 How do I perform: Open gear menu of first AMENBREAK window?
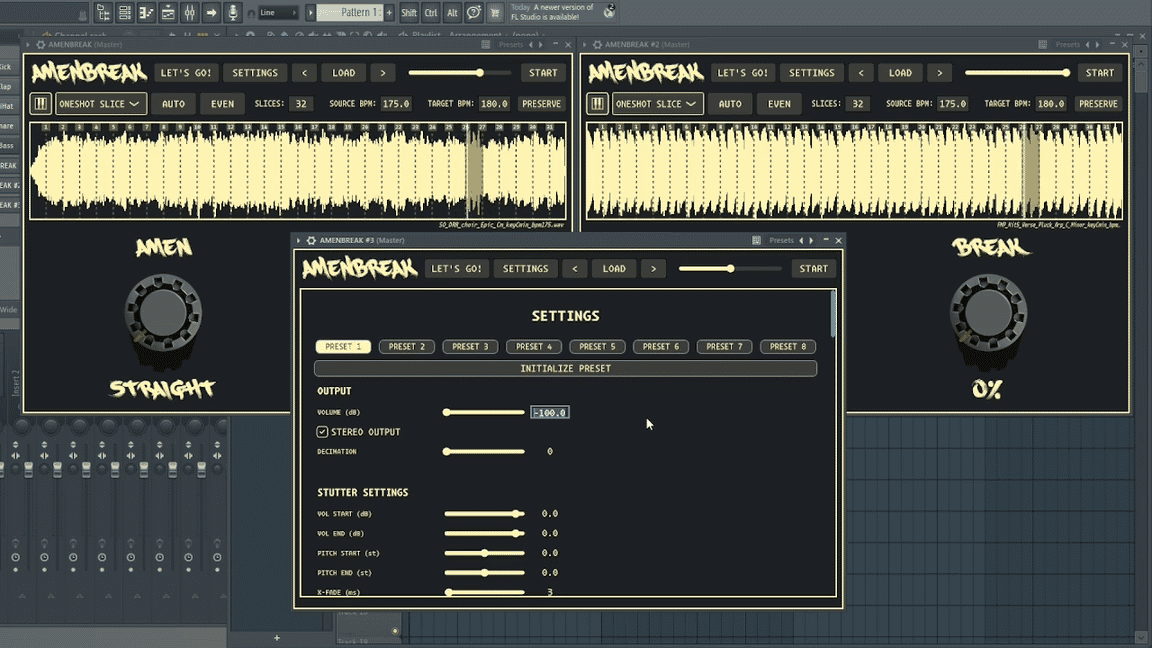[x=40, y=45]
